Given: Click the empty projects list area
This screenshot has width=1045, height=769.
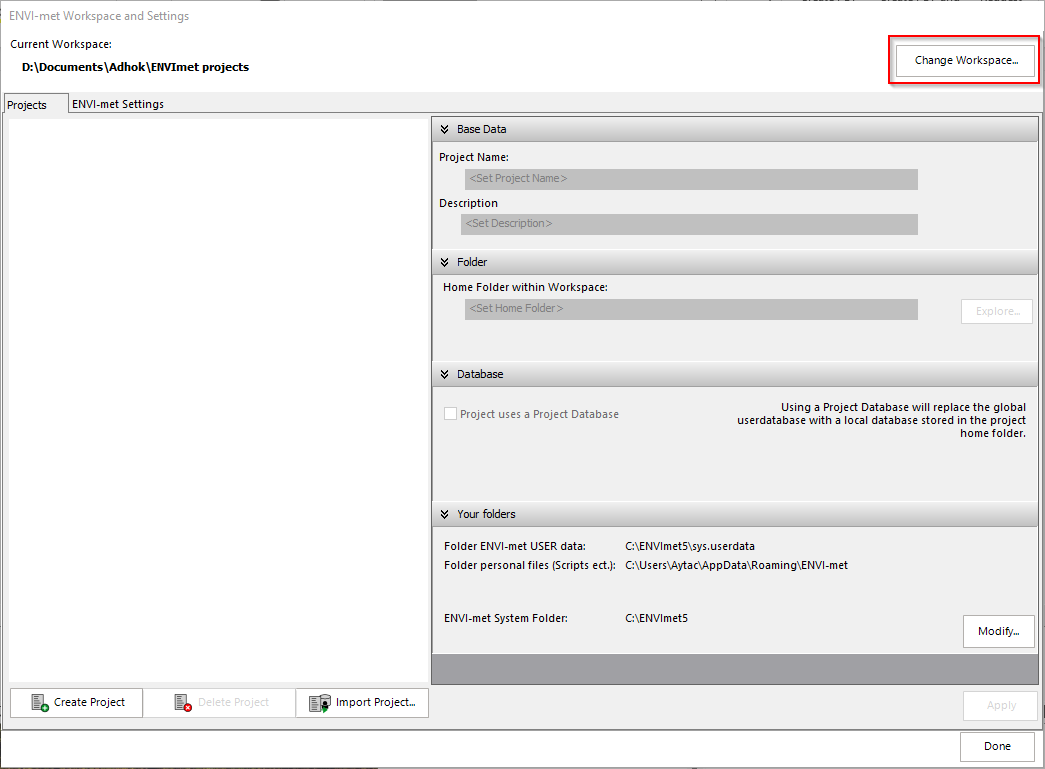Looking at the screenshot, I should pyautogui.click(x=218, y=400).
